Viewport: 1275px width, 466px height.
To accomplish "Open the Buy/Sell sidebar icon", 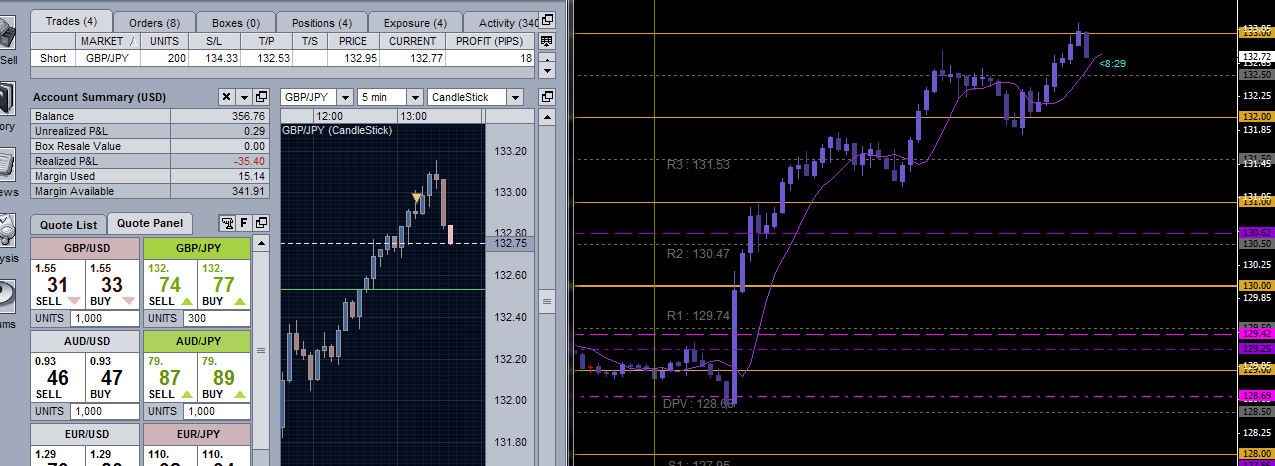I will [8, 33].
